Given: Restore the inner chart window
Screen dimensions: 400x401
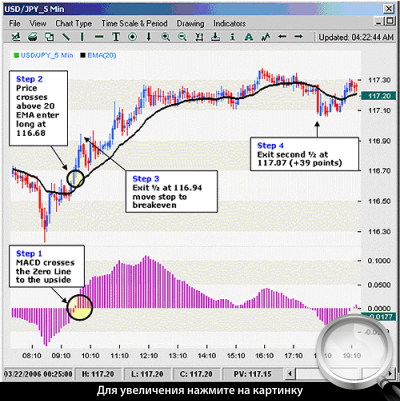Looking at the screenshot, I should click(x=389, y=22).
